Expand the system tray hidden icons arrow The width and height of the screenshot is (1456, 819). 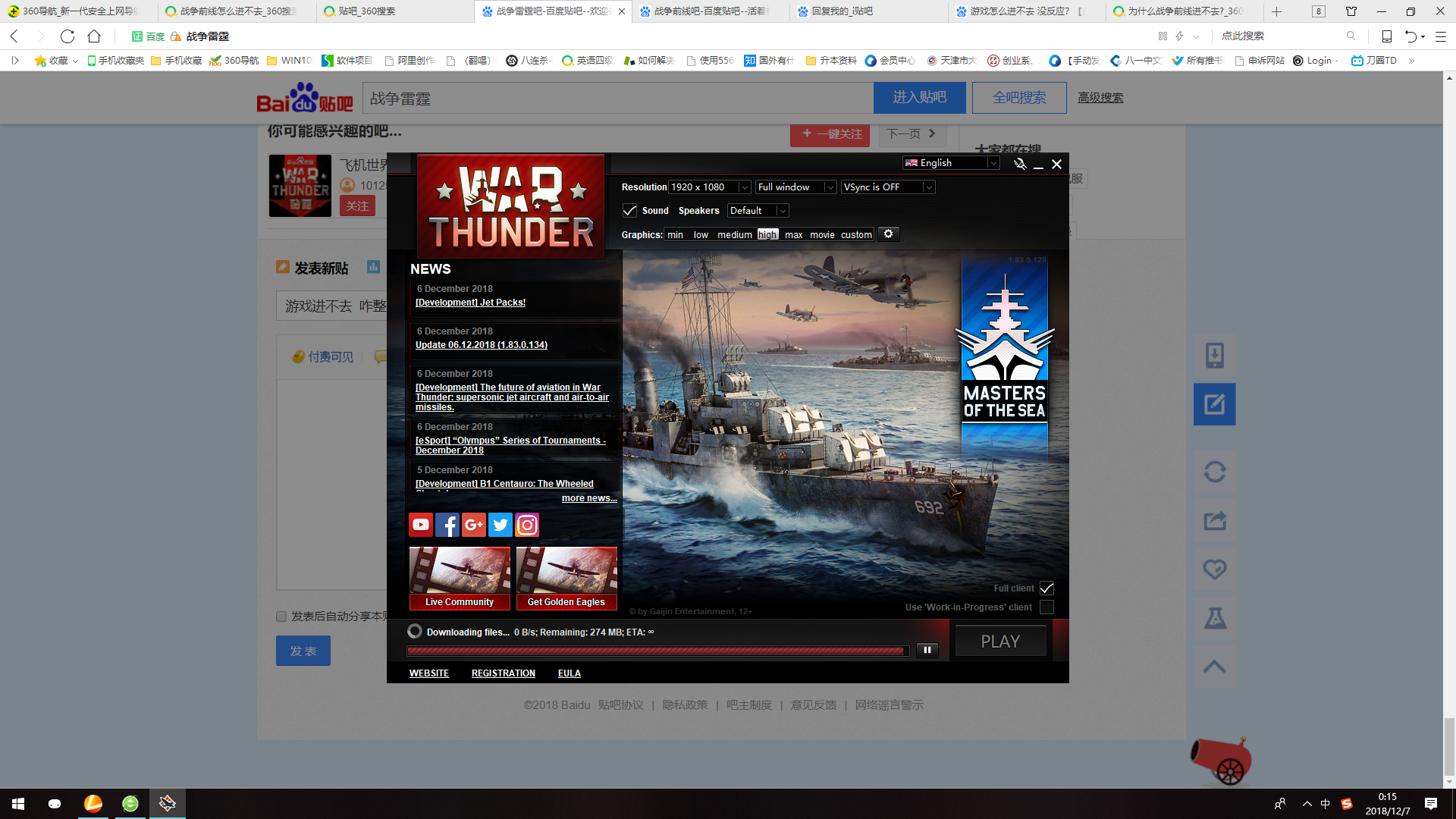pyautogui.click(x=1307, y=804)
